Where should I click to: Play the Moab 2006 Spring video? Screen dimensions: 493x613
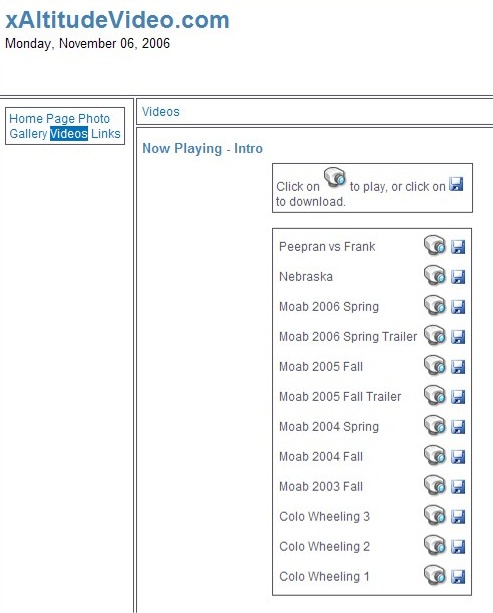[435, 306]
